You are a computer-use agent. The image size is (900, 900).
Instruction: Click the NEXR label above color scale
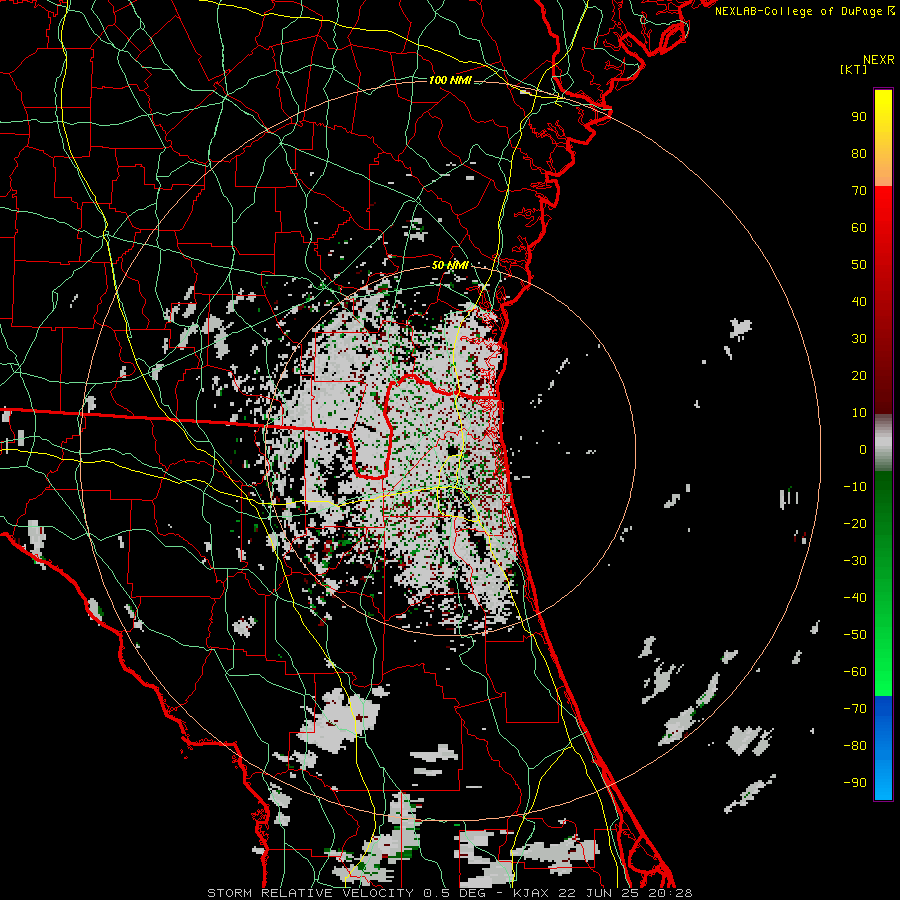pos(879,60)
